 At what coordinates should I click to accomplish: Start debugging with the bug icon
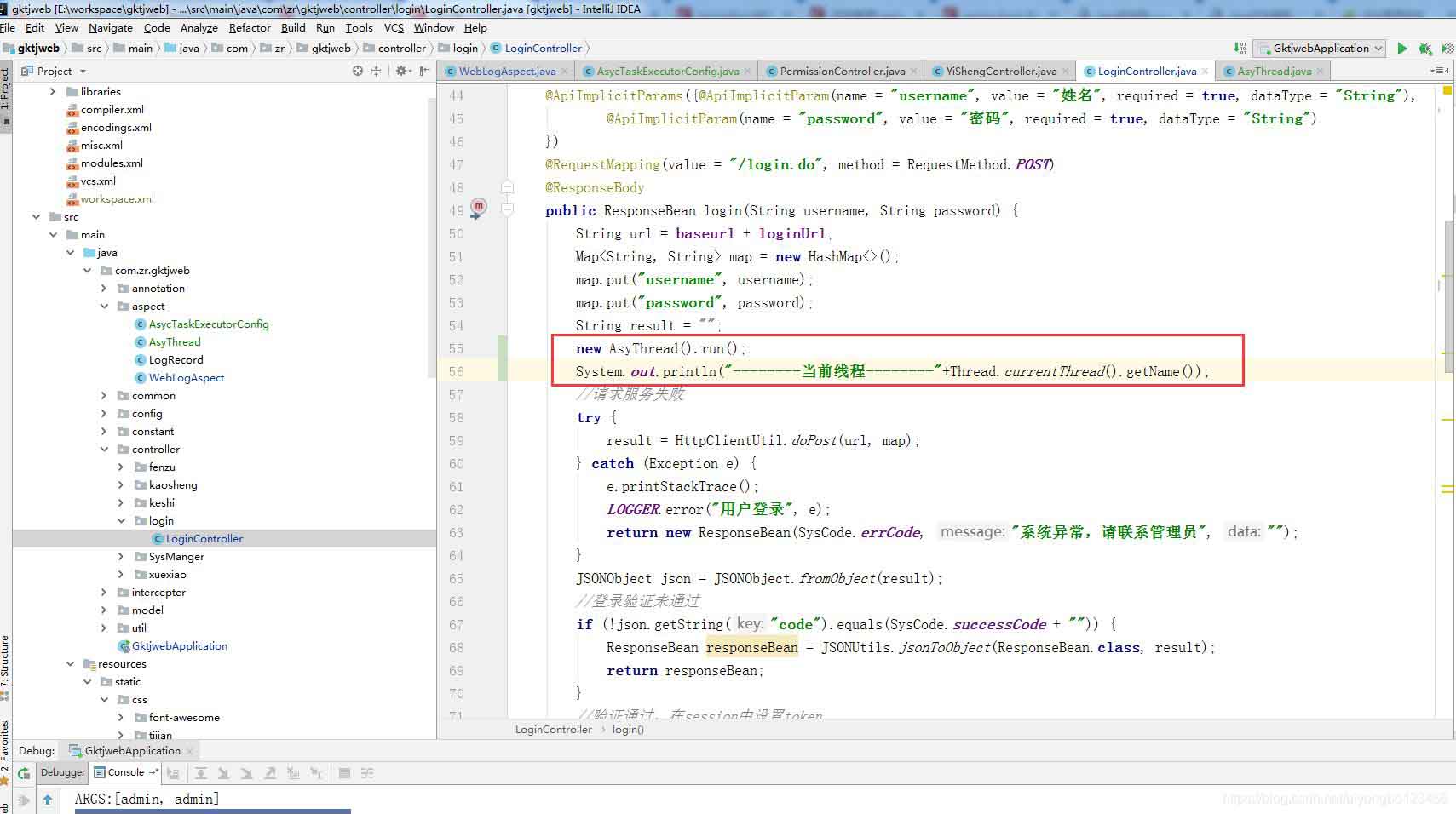click(x=1424, y=49)
